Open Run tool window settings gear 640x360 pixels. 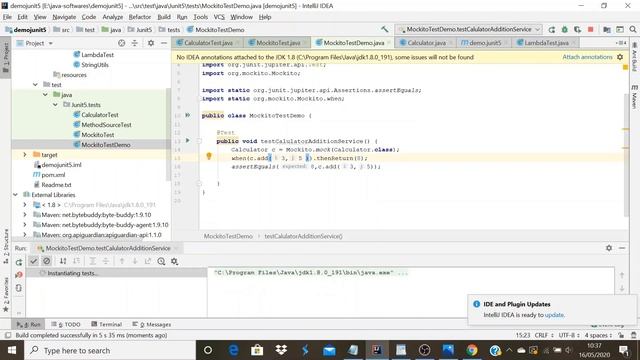tap(609, 248)
